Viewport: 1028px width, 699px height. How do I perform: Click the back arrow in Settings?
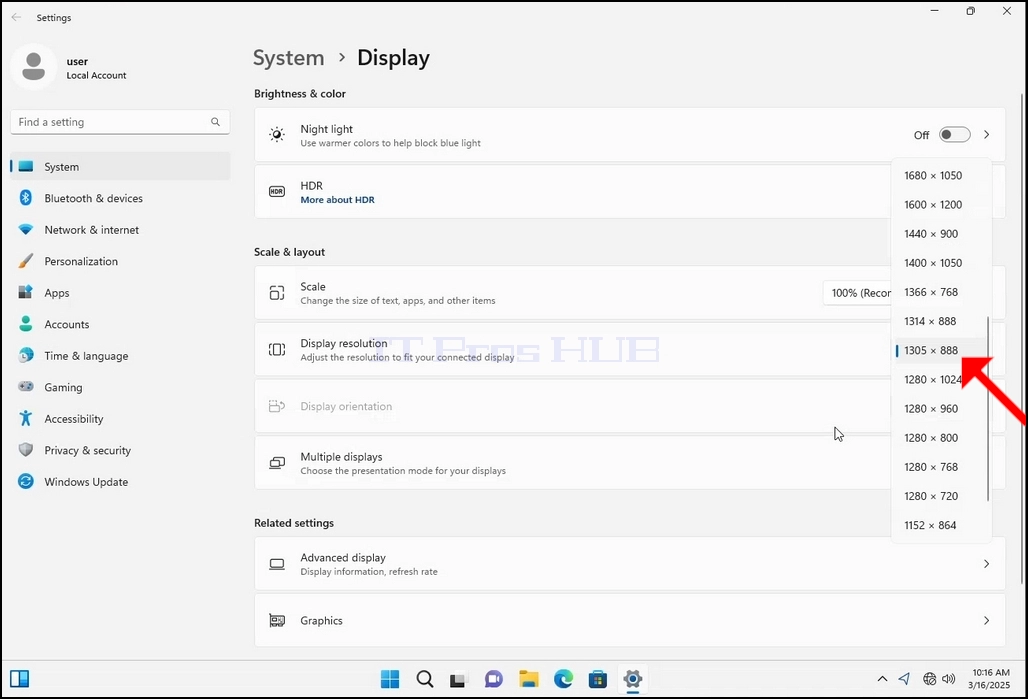[16, 18]
